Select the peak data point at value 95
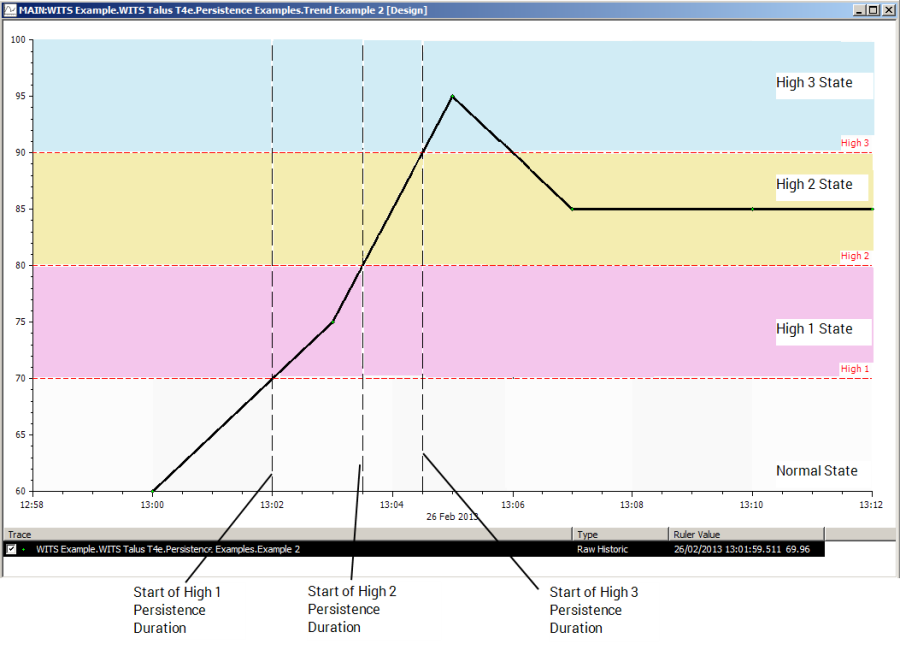900x650 pixels. [453, 97]
